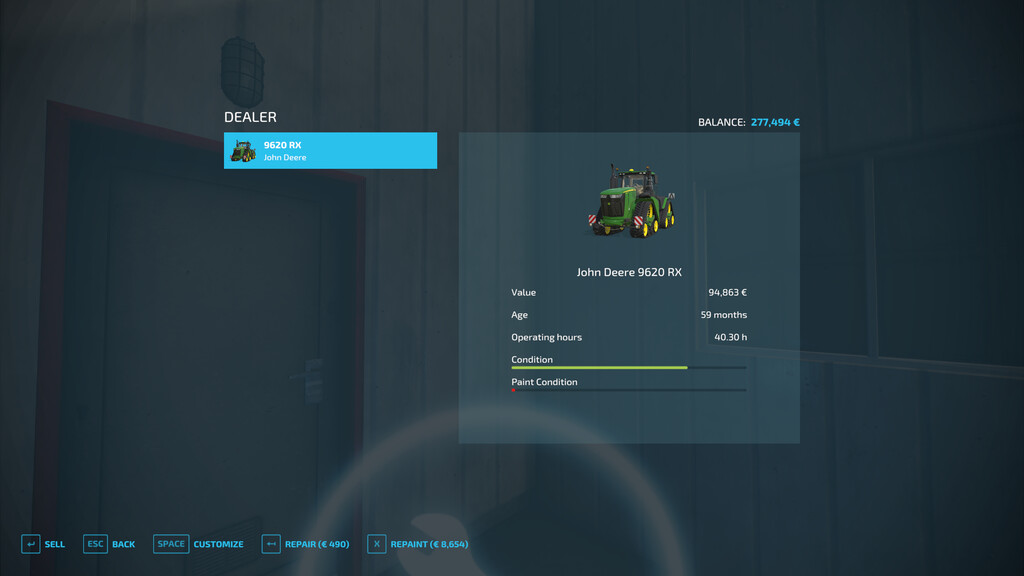Click the Value row showing 94,863 €
This screenshot has width=1024, height=576.
pyautogui.click(x=628, y=293)
